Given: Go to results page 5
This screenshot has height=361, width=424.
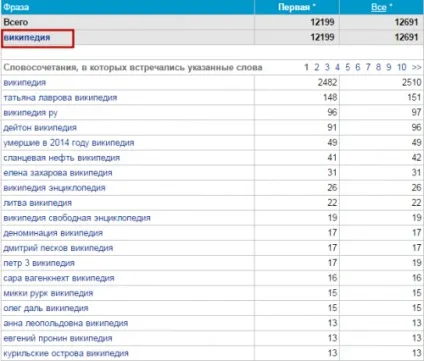Looking at the screenshot, I should click(x=348, y=67).
